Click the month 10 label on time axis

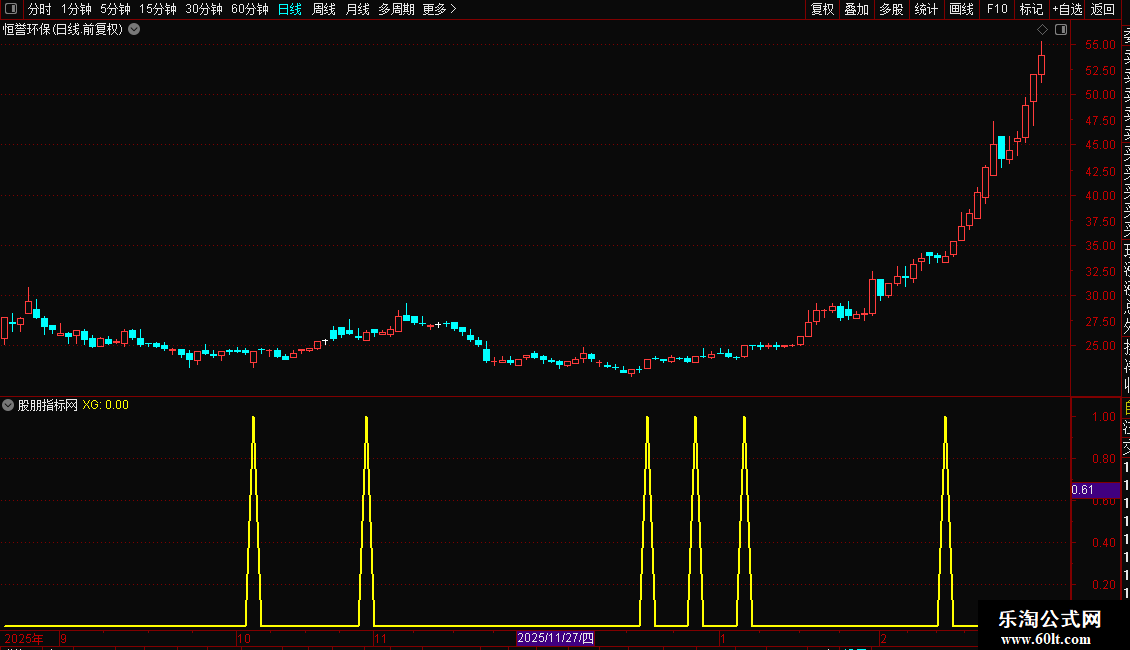point(244,638)
